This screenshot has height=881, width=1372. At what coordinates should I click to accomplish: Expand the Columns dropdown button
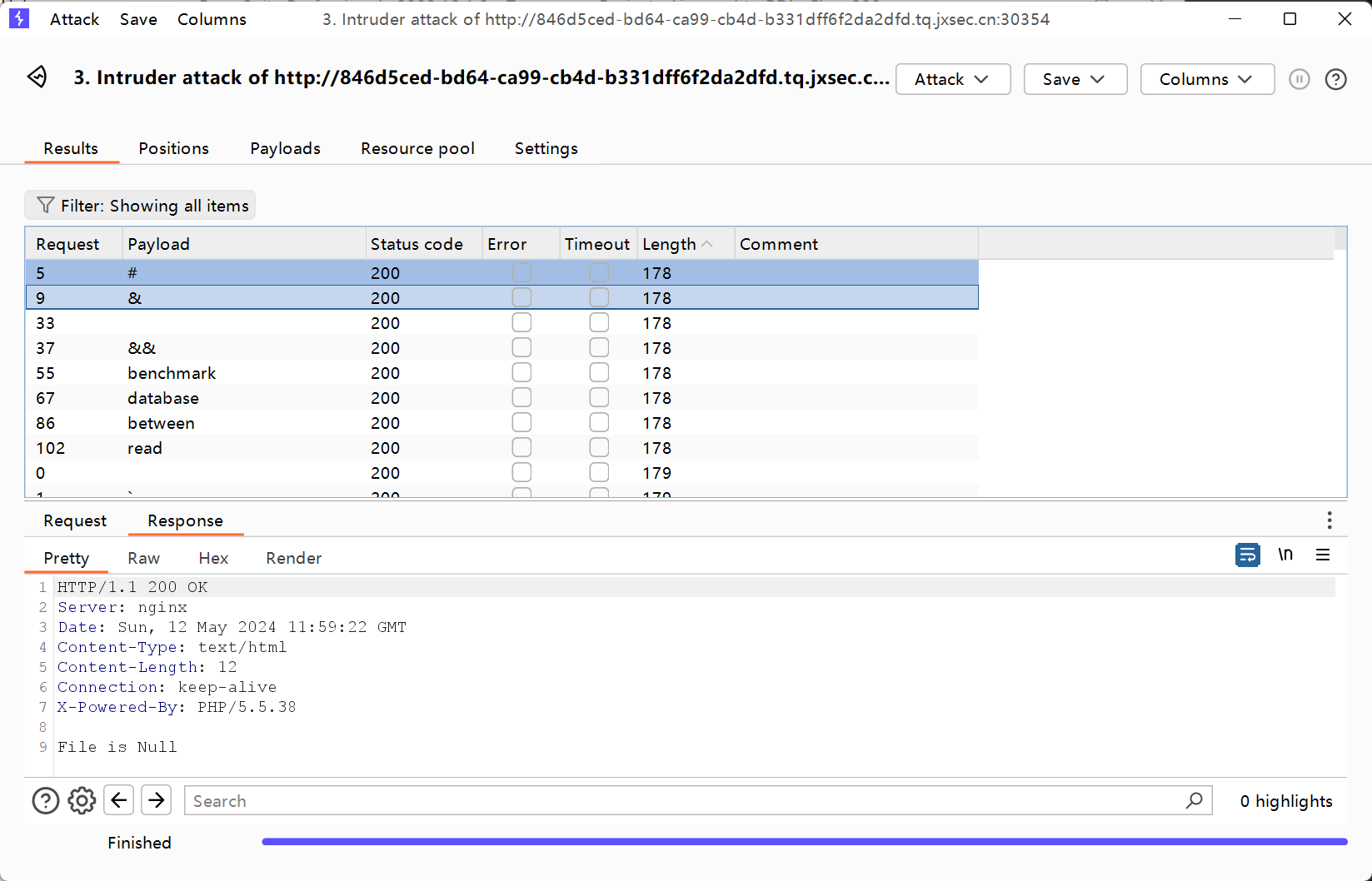click(x=1207, y=79)
